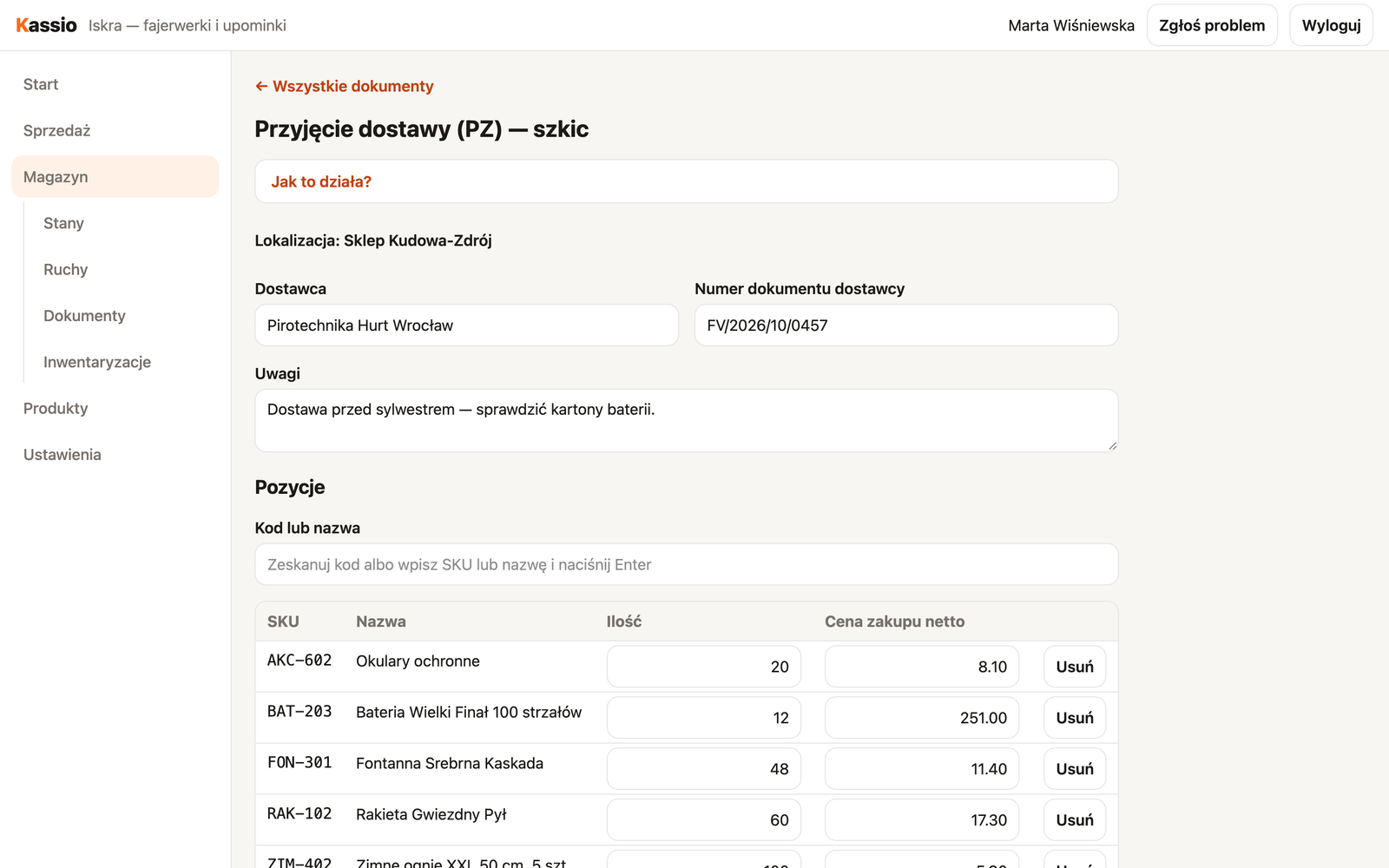Open Stany submenu item
1389x868 pixels.
coord(125,223)
